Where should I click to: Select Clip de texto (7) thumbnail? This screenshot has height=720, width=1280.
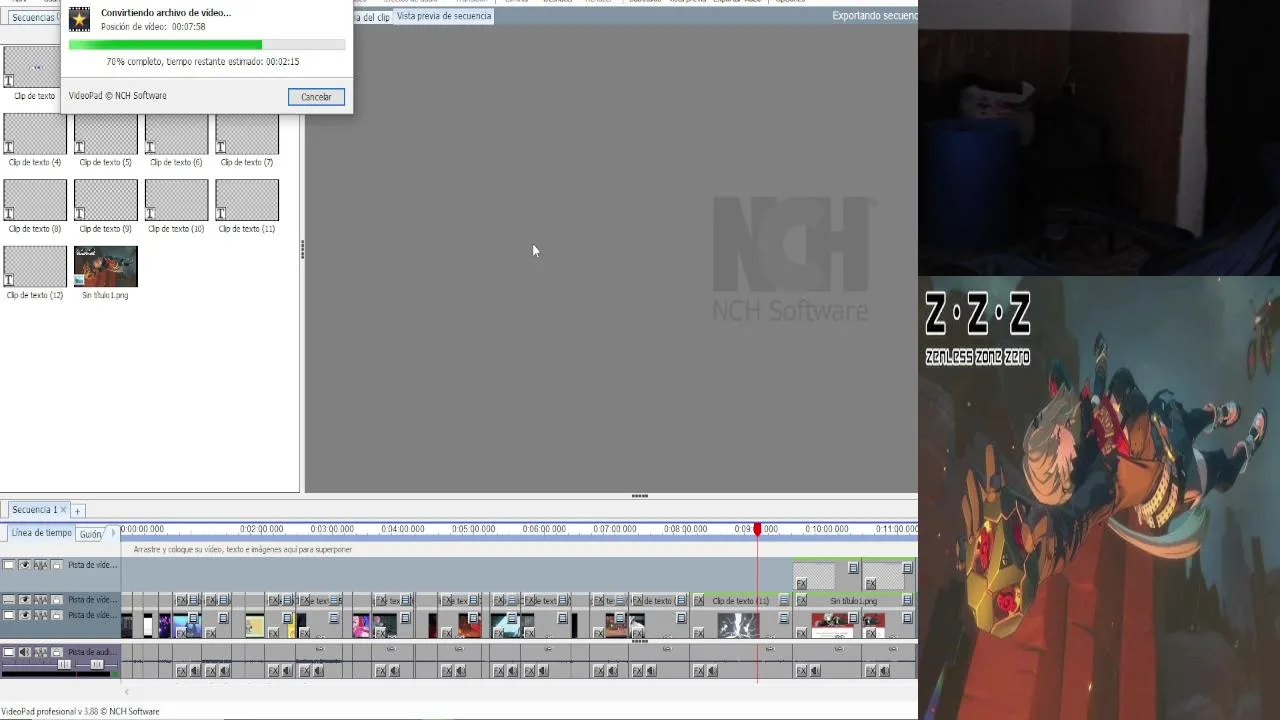[x=247, y=134]
